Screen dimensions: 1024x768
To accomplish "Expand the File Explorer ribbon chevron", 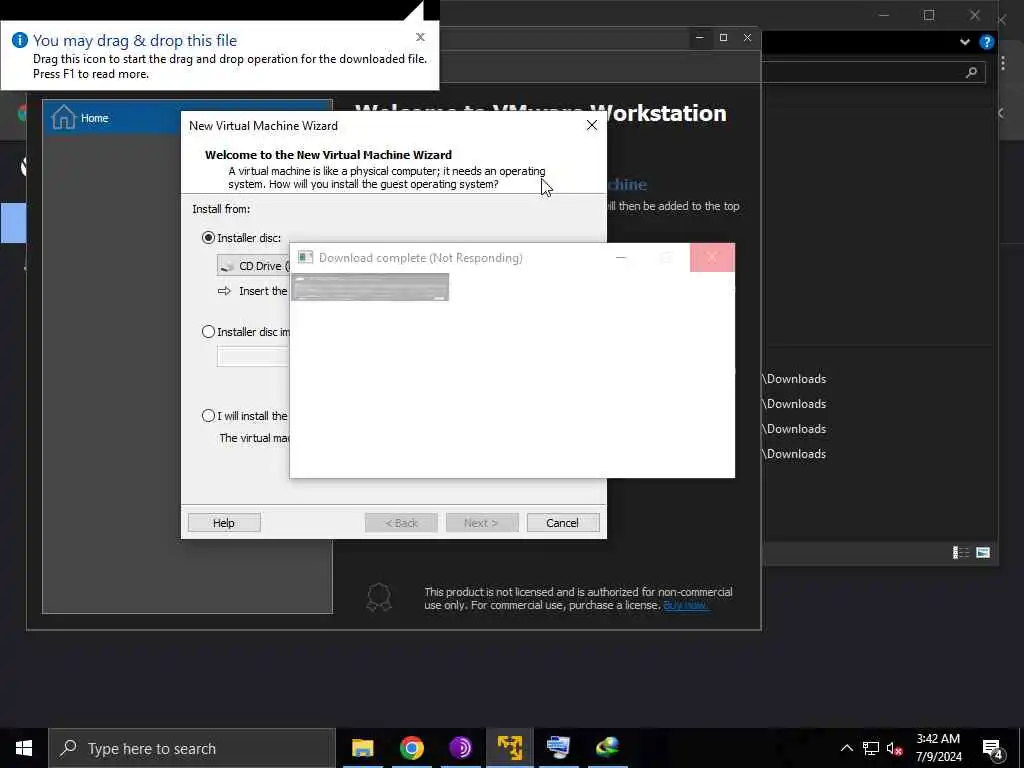I will pos(965,42).
